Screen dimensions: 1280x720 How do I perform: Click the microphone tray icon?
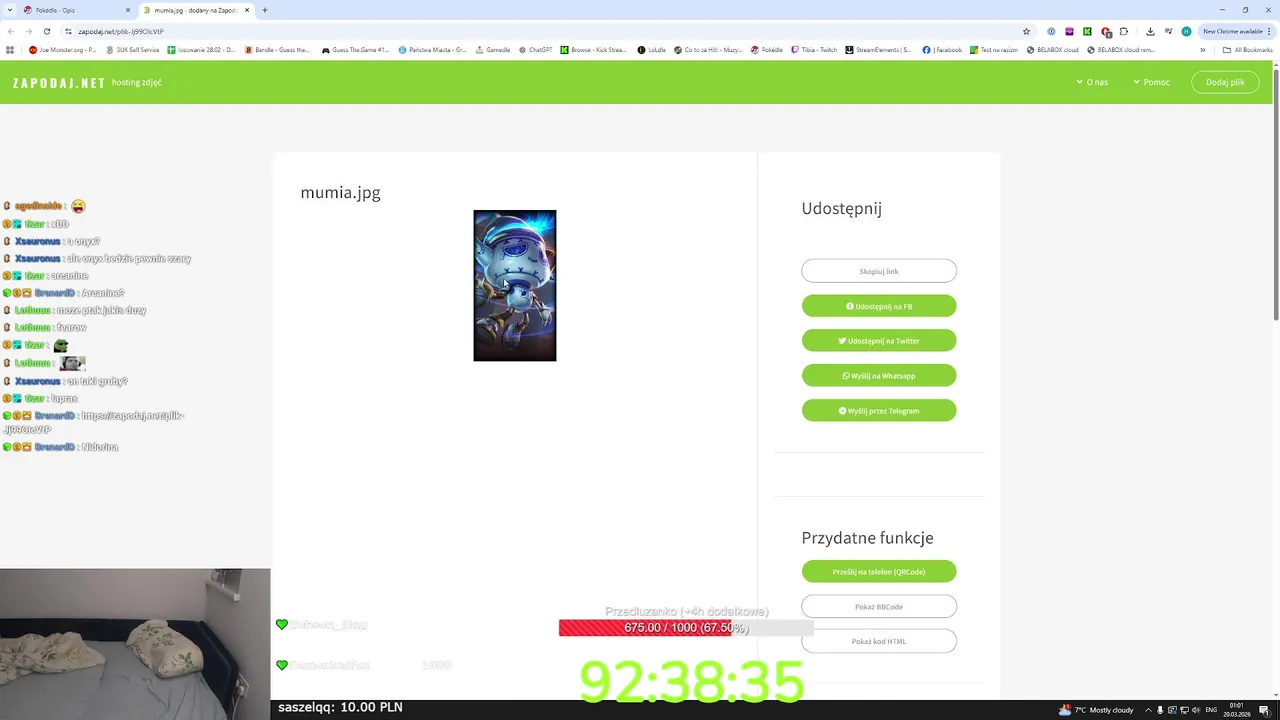(1160, 710)
